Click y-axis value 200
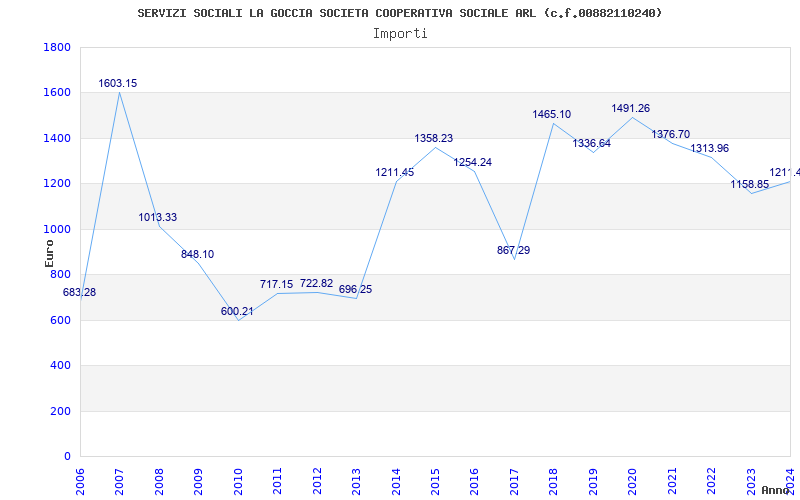This screenshot has width=800, height=500. tap(60, 411)
